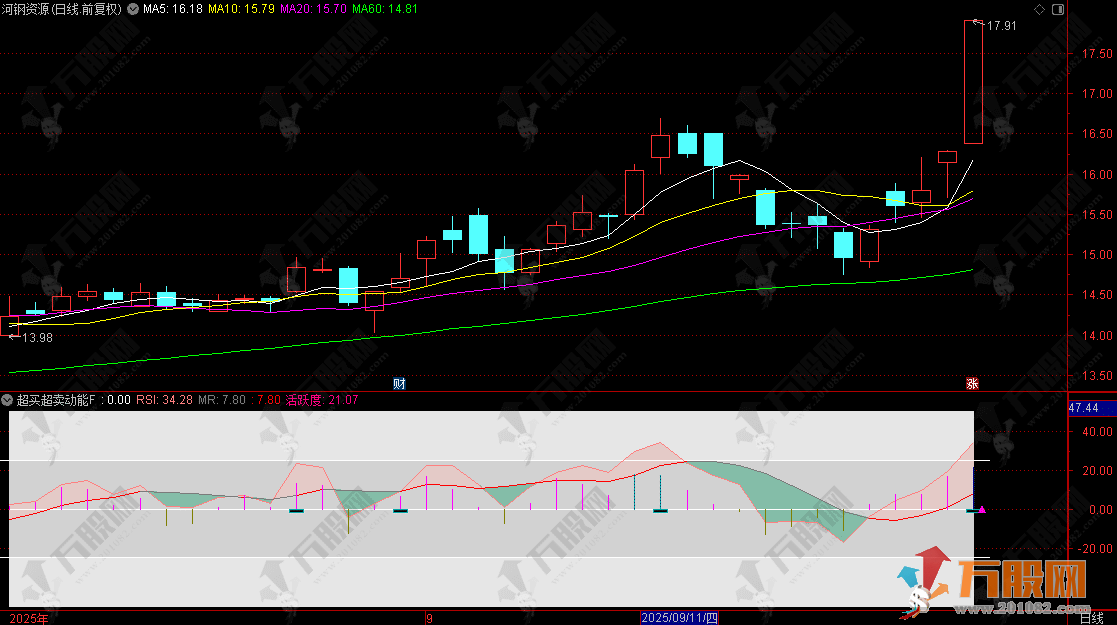This screenshot has height=625, width=1117.
Task: Click the 47.44 indicator value box
Action: tap(1083, 408)
